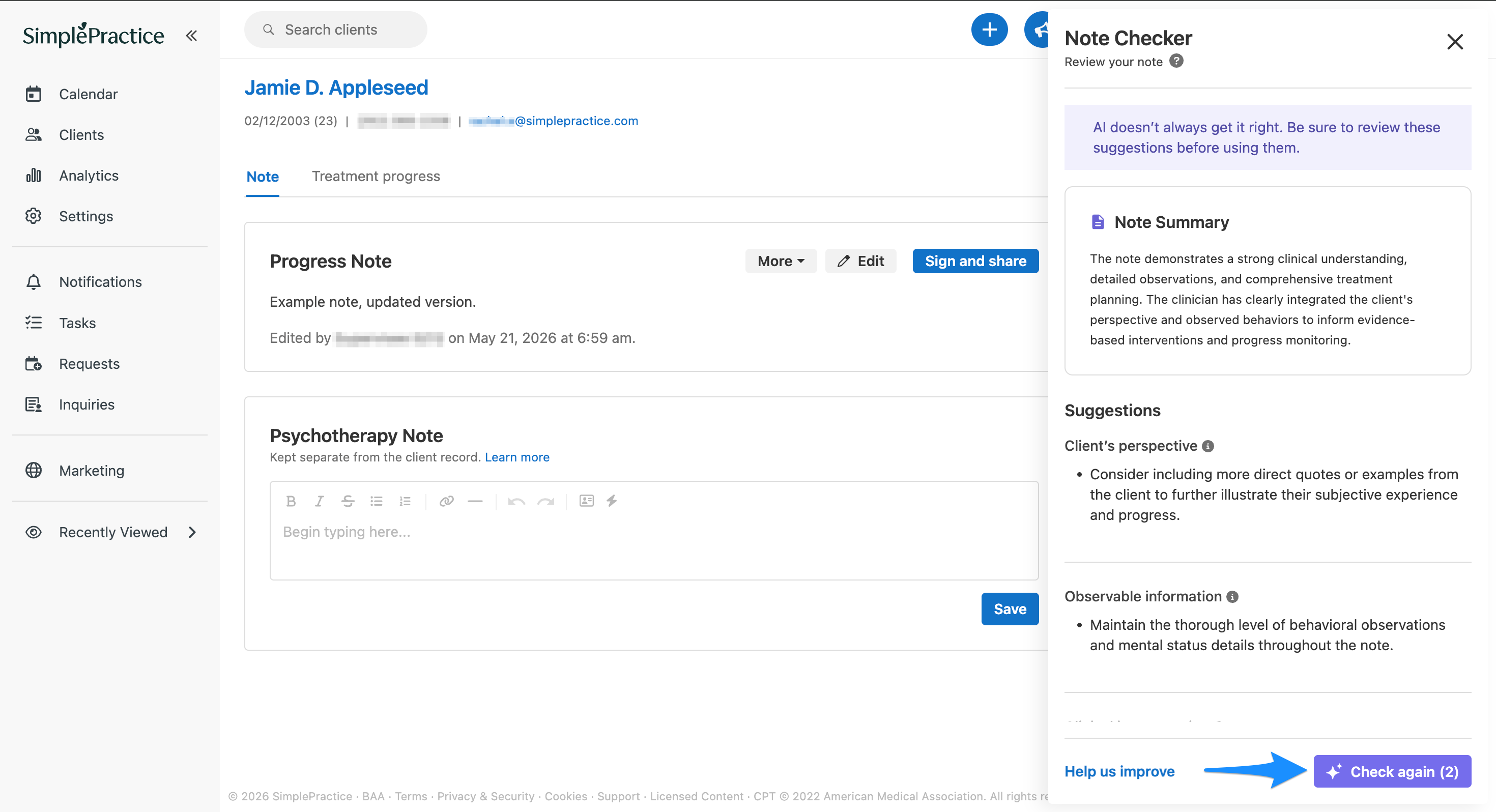1496x812 pixels.
Task: Open the More dropdown on Progress Note
Action: tap(781, 261)
